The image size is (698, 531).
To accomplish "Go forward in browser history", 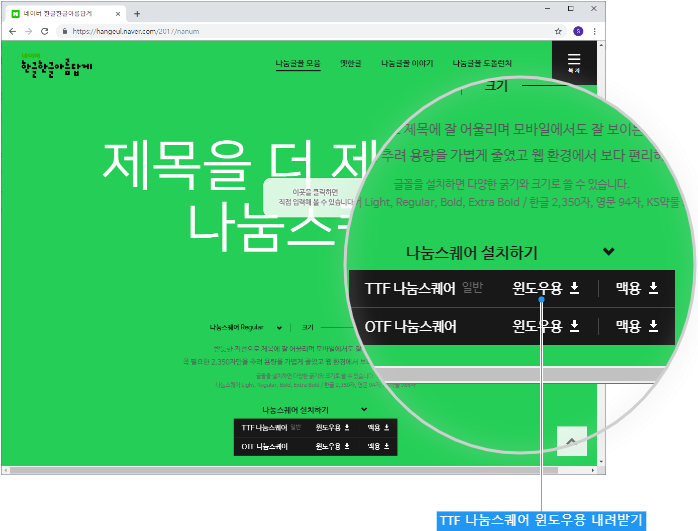I will pyautogui.click(x=28, y=31).
